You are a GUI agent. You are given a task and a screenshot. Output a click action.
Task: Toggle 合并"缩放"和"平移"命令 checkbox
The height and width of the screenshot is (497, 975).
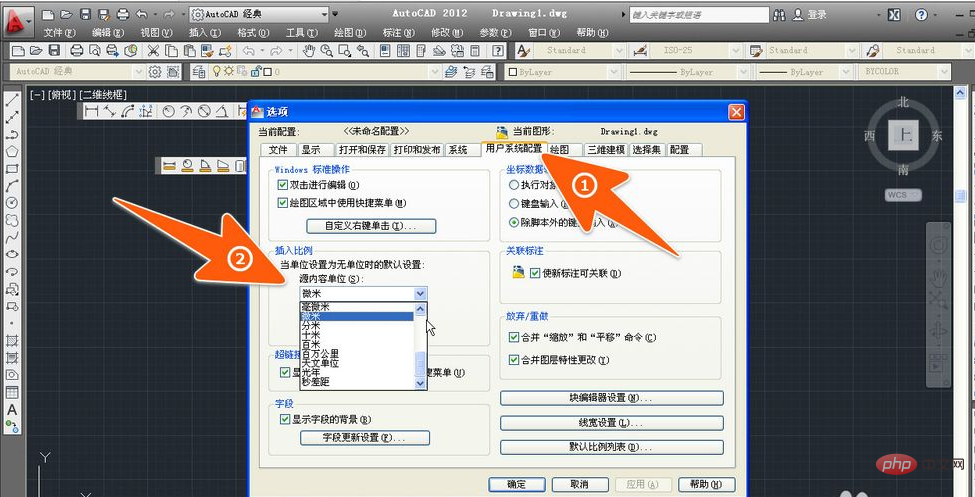(513, 337)
